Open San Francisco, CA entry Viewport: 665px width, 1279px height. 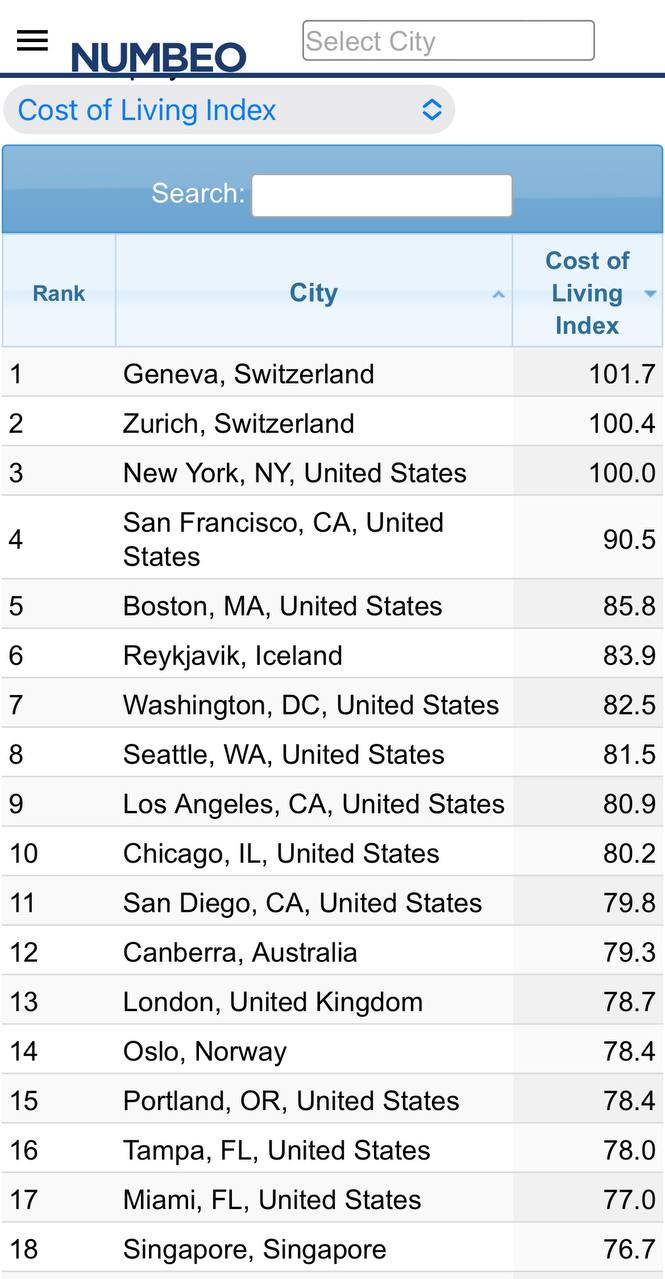pyautogui.click(x=283, y=539)
